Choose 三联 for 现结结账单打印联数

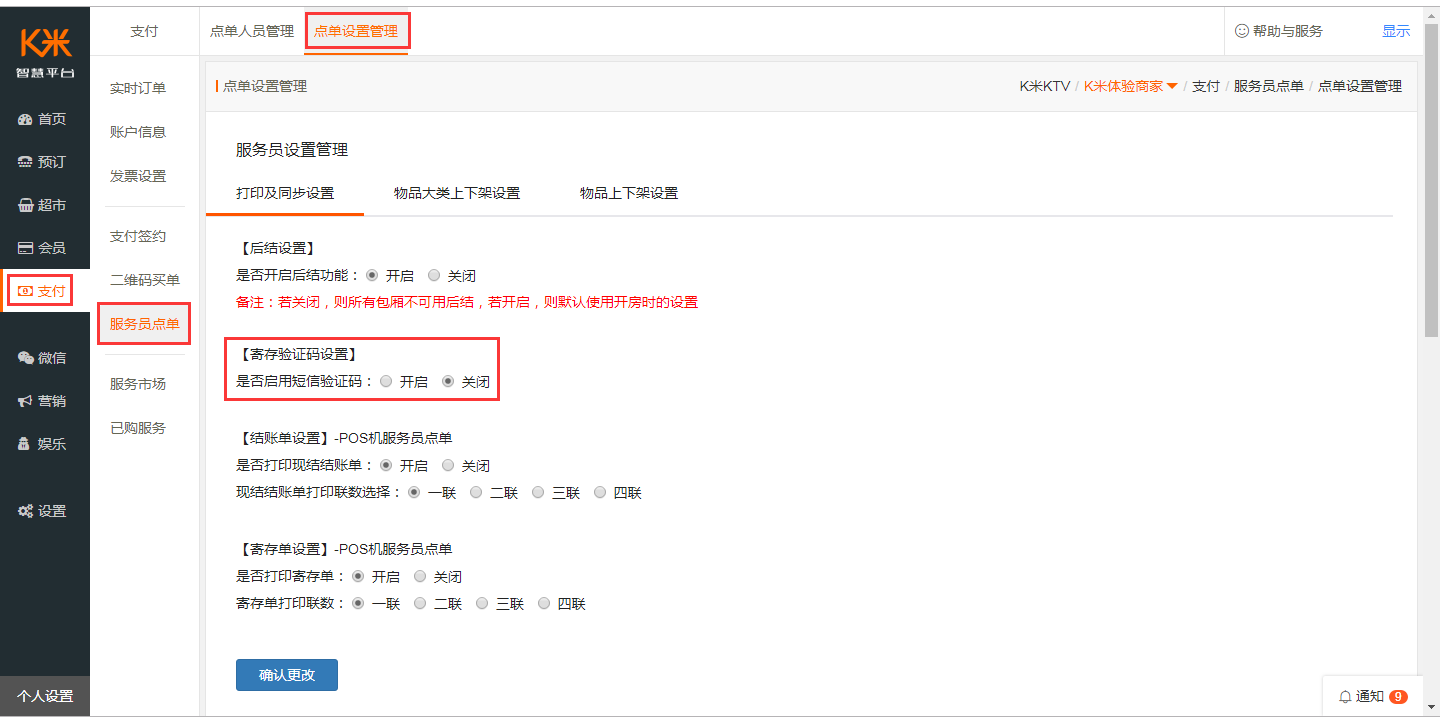538,492
